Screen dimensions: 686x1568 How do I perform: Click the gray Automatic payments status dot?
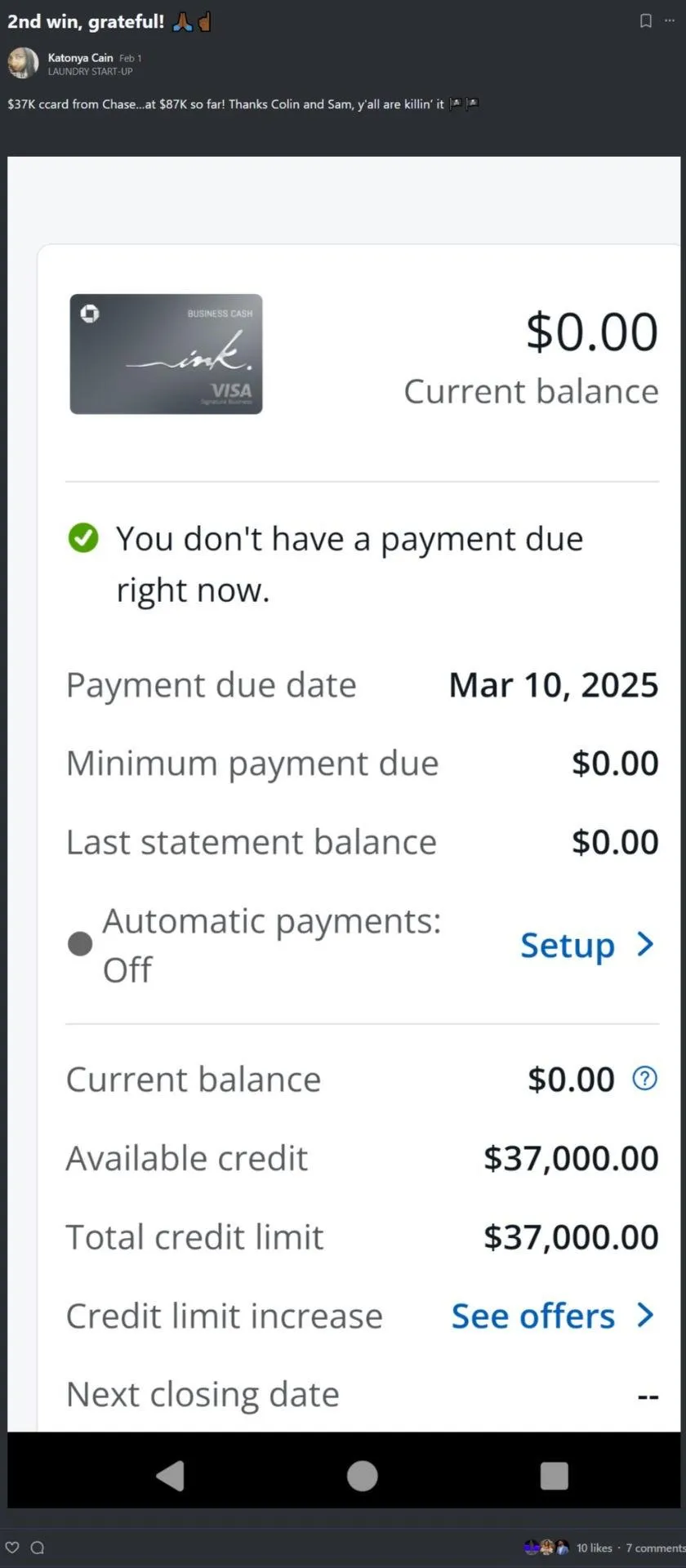click(x=80, y=944)
